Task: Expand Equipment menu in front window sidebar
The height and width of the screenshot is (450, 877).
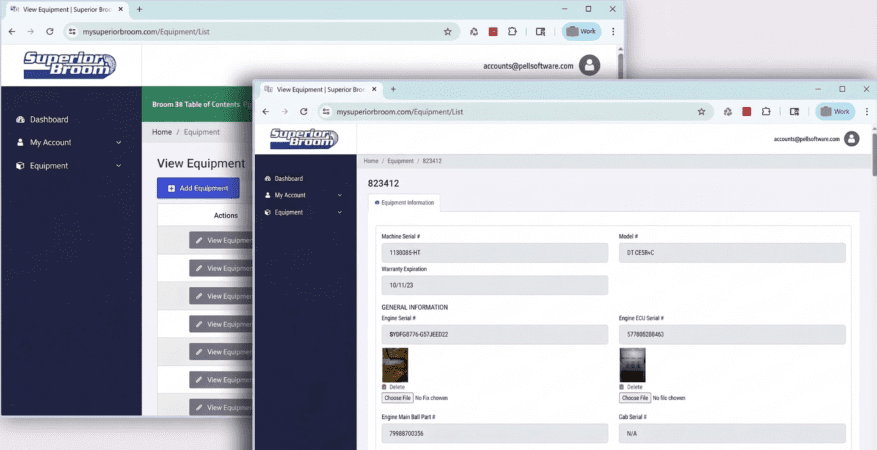Action: click(x=340, y=212)
